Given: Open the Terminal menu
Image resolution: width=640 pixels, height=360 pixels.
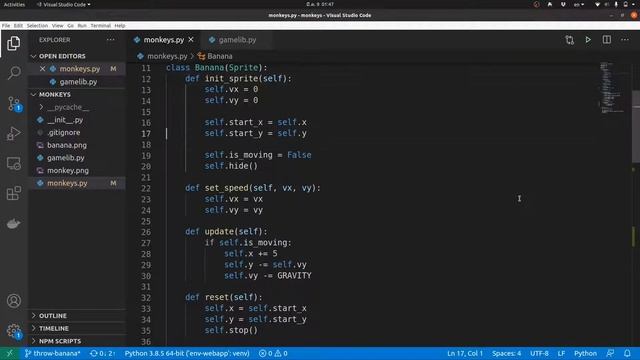Looking at the screenshot, I should click(x=100, y=26).
